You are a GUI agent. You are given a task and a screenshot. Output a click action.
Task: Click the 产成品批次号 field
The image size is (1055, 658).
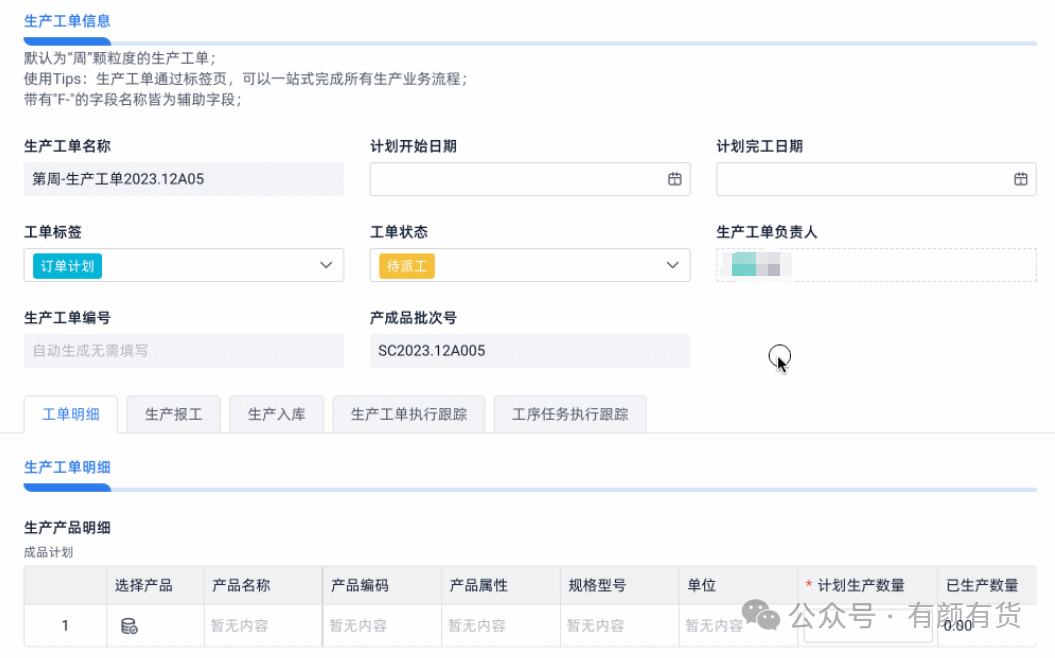[x=529, y=351]
